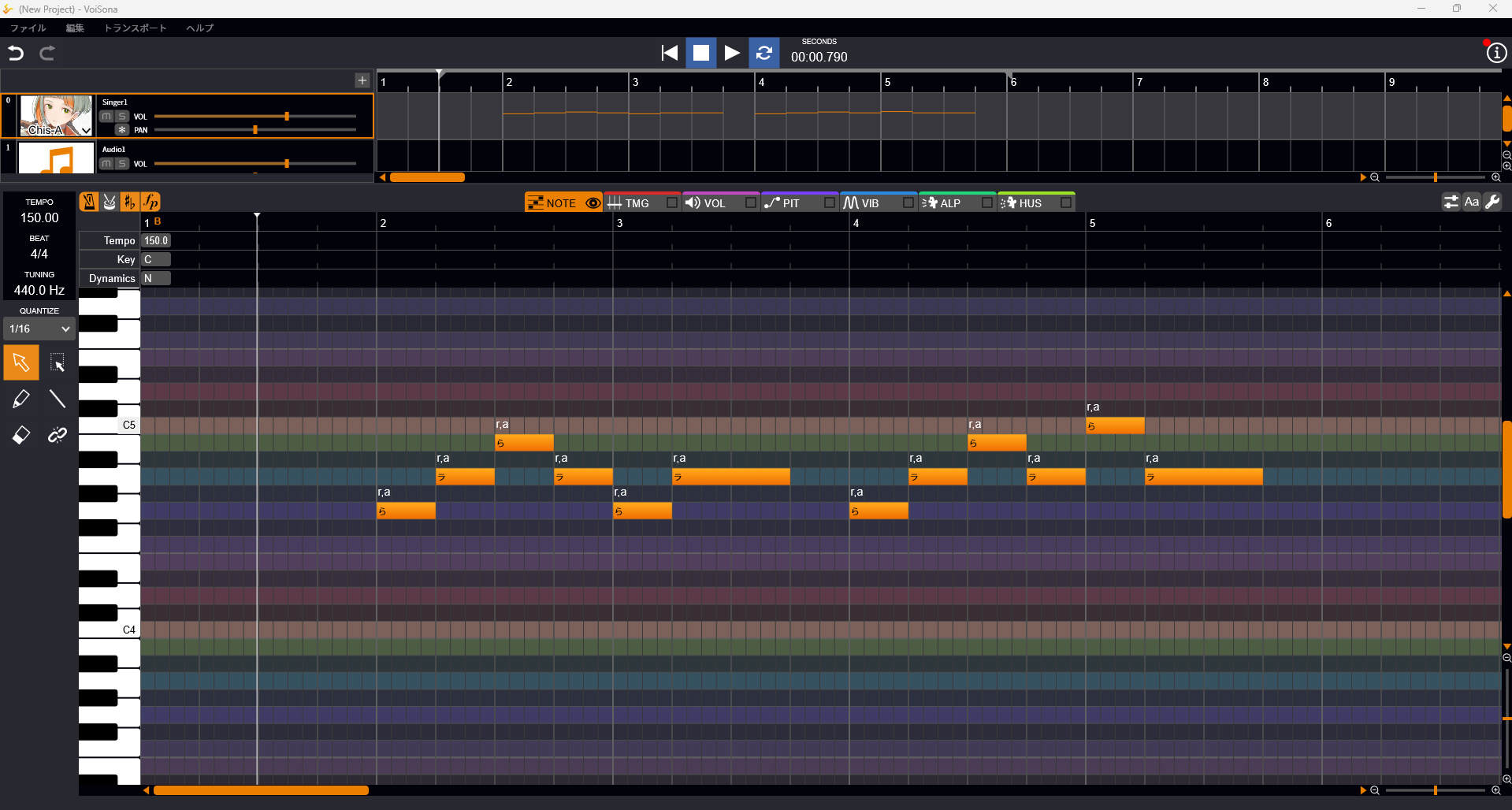Open the ファイル menu
Image resolution: width=1512 pixels, height=810 pixels.
28,28
